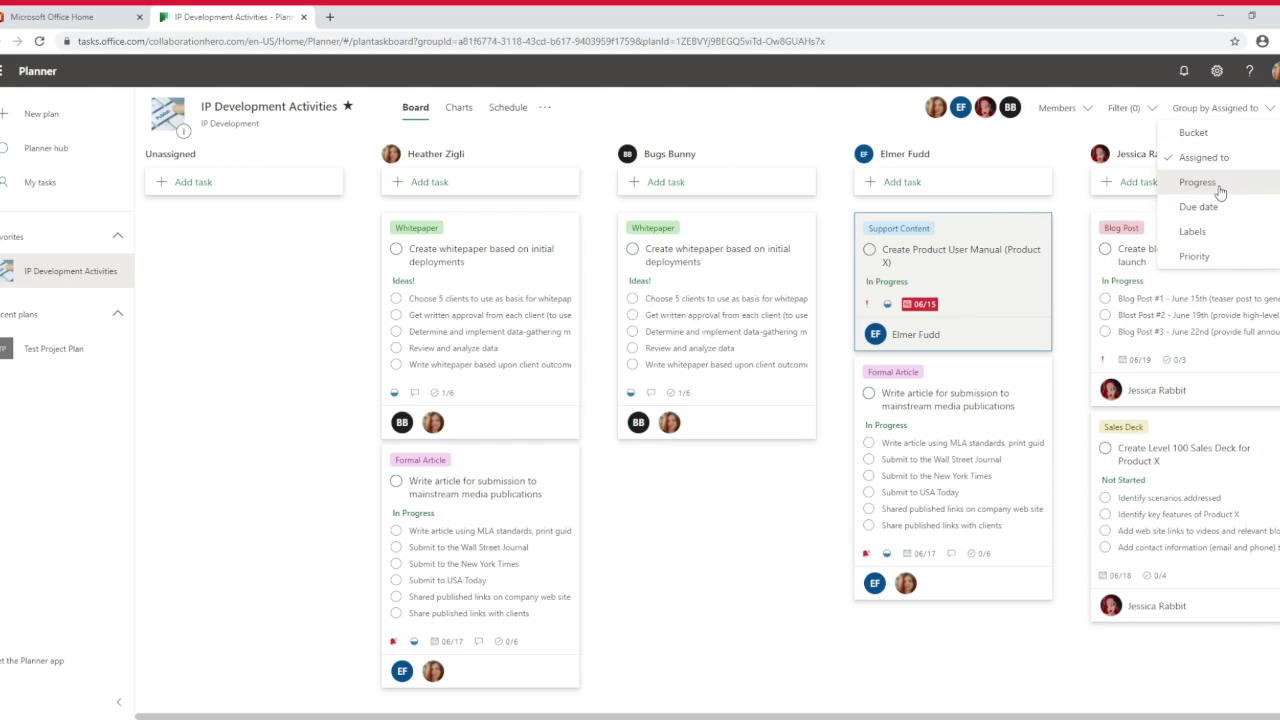Viewport: 1280px width, 720px height.
Task: Switch to the Schedule tab
Action: click(x=508, y=107)
